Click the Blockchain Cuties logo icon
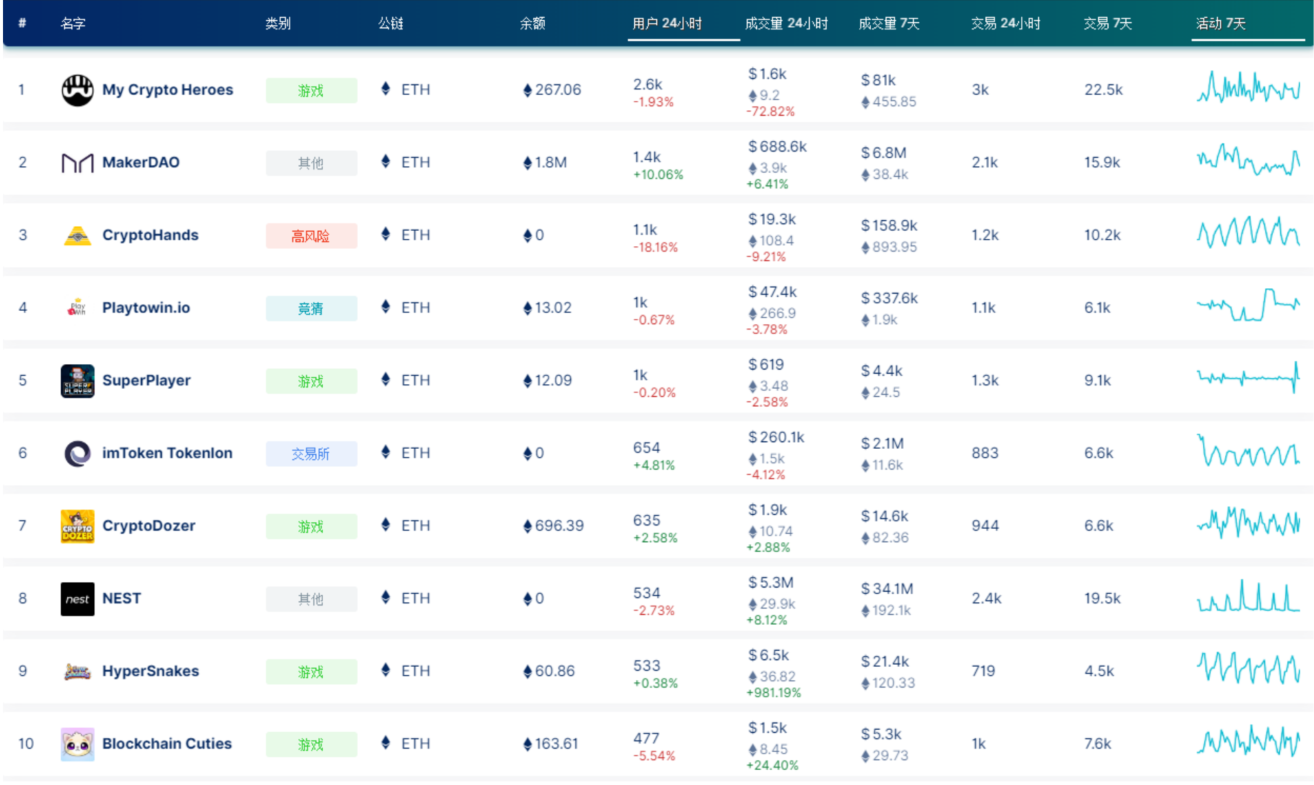Screen dimensions: 1314x785 [x=77, y=744]
